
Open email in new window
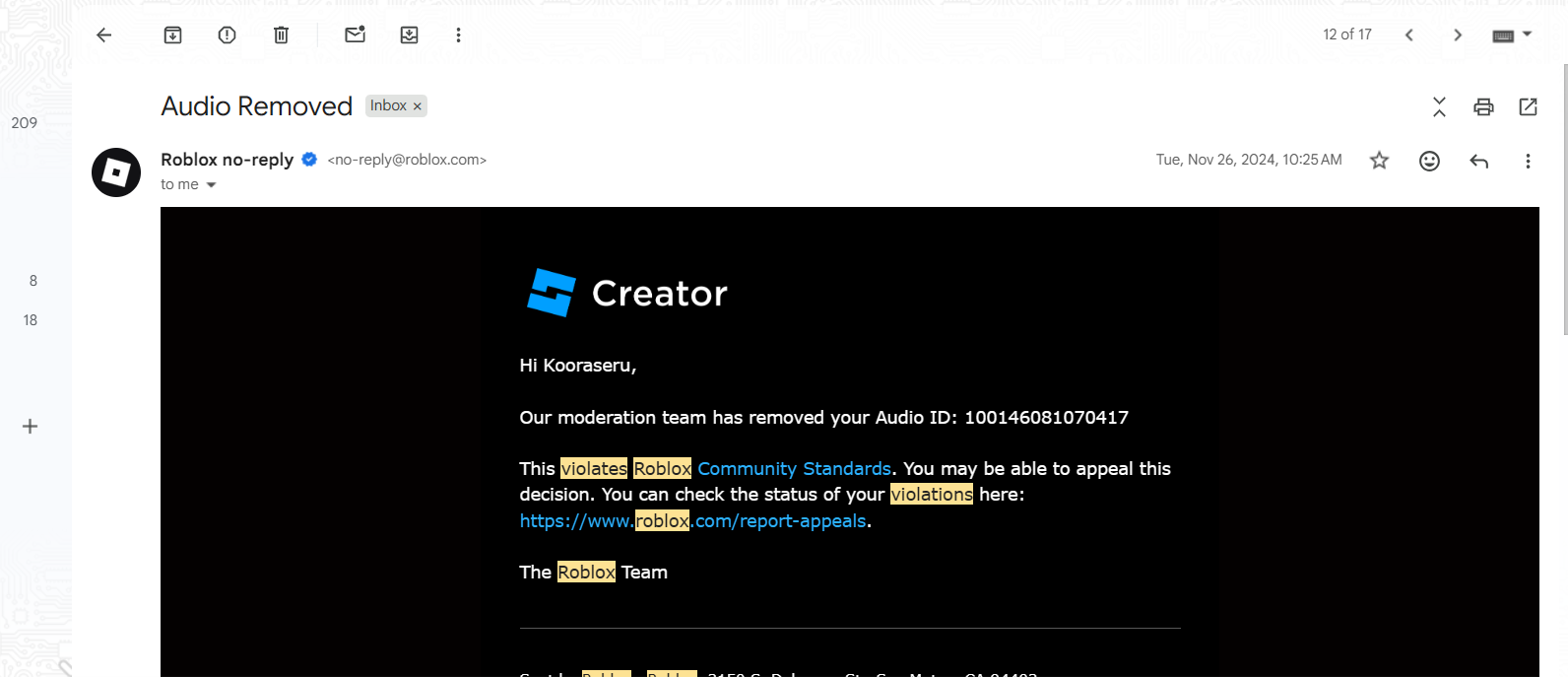click(x=1528, y=106)
